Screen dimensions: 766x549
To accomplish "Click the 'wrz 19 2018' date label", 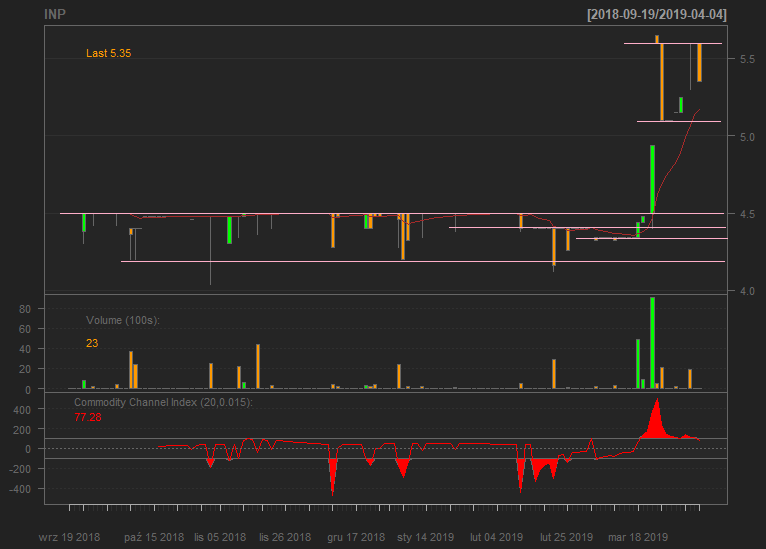I will coord(69,537).
